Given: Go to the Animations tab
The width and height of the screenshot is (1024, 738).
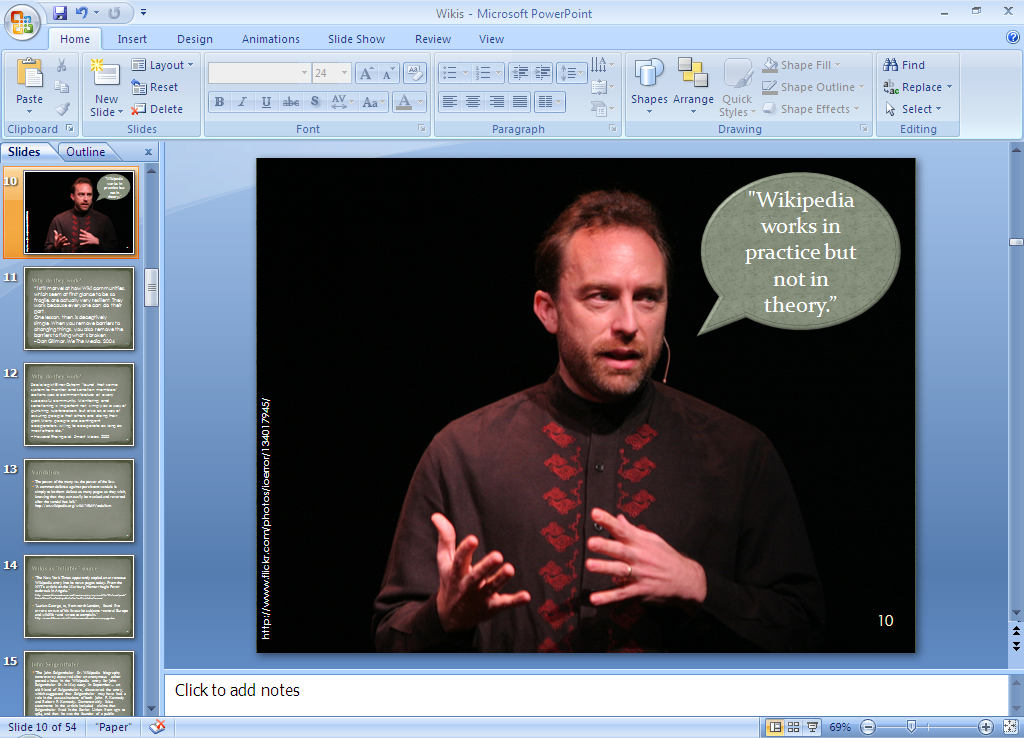Looking at the screenshot, I should coord(270,39).
